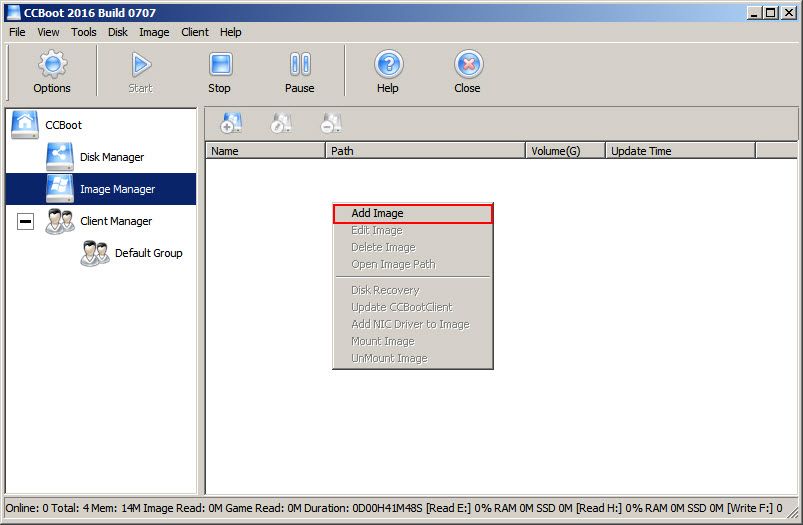The height and width of the screenshot is (525, 803).
Task: Open the View menu
Action: (x=48, y=32)
